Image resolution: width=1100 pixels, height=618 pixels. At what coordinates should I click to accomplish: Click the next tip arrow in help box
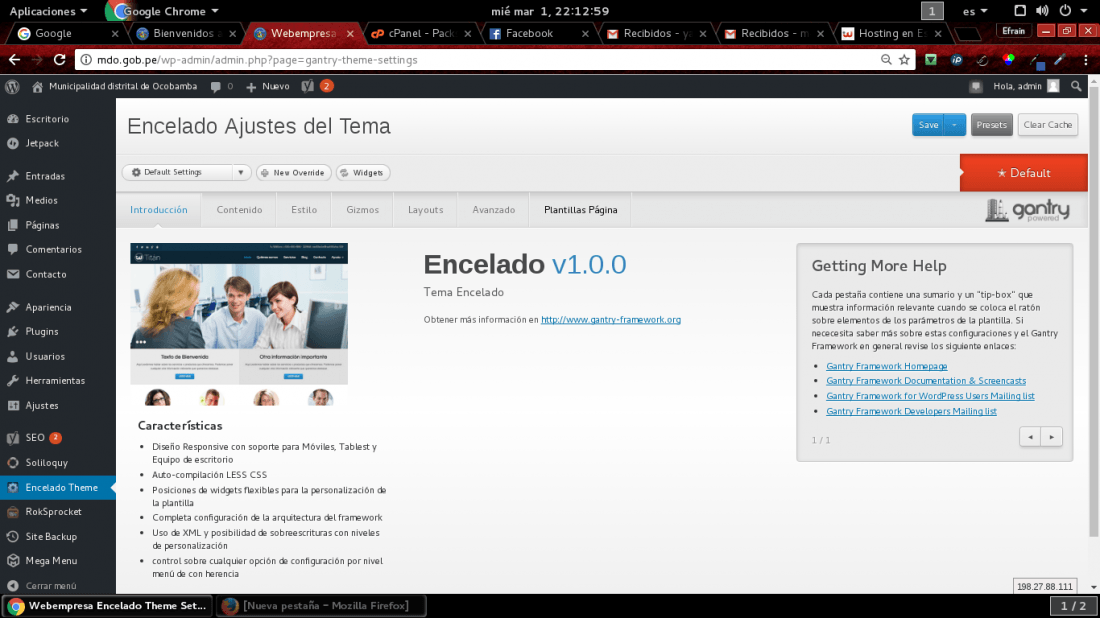1052,437
